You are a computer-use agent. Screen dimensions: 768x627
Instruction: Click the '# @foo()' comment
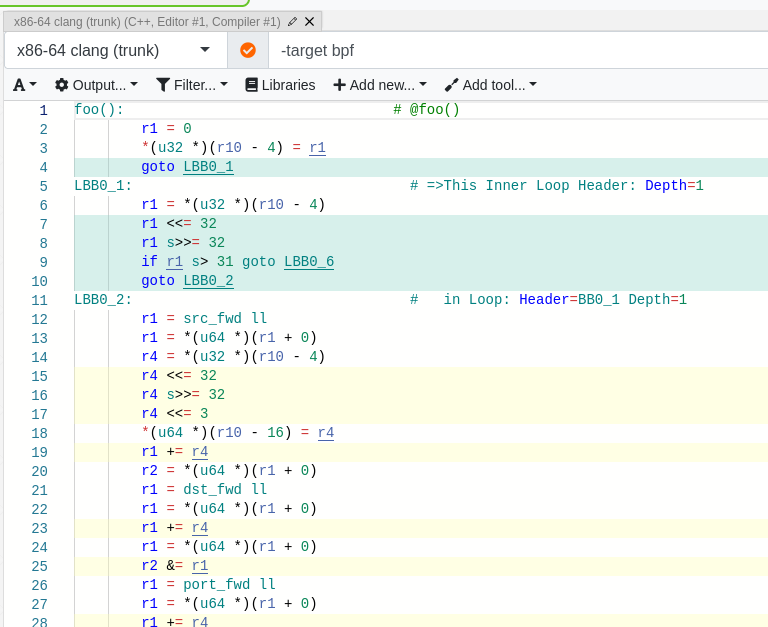(426, 109)
